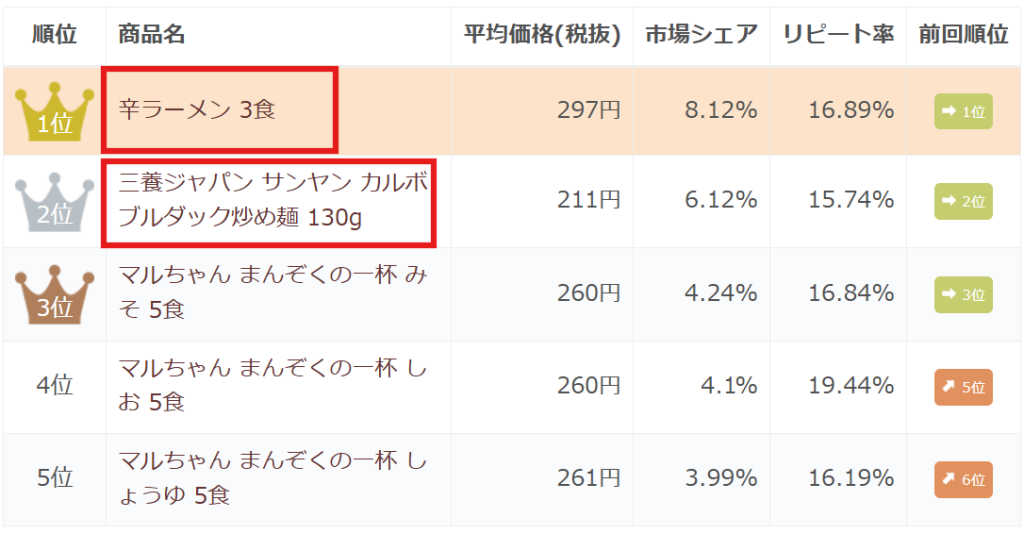The image size is (1024, 534).
Task: Click the 前回順位 column header
Action: (x=963, y=35)
